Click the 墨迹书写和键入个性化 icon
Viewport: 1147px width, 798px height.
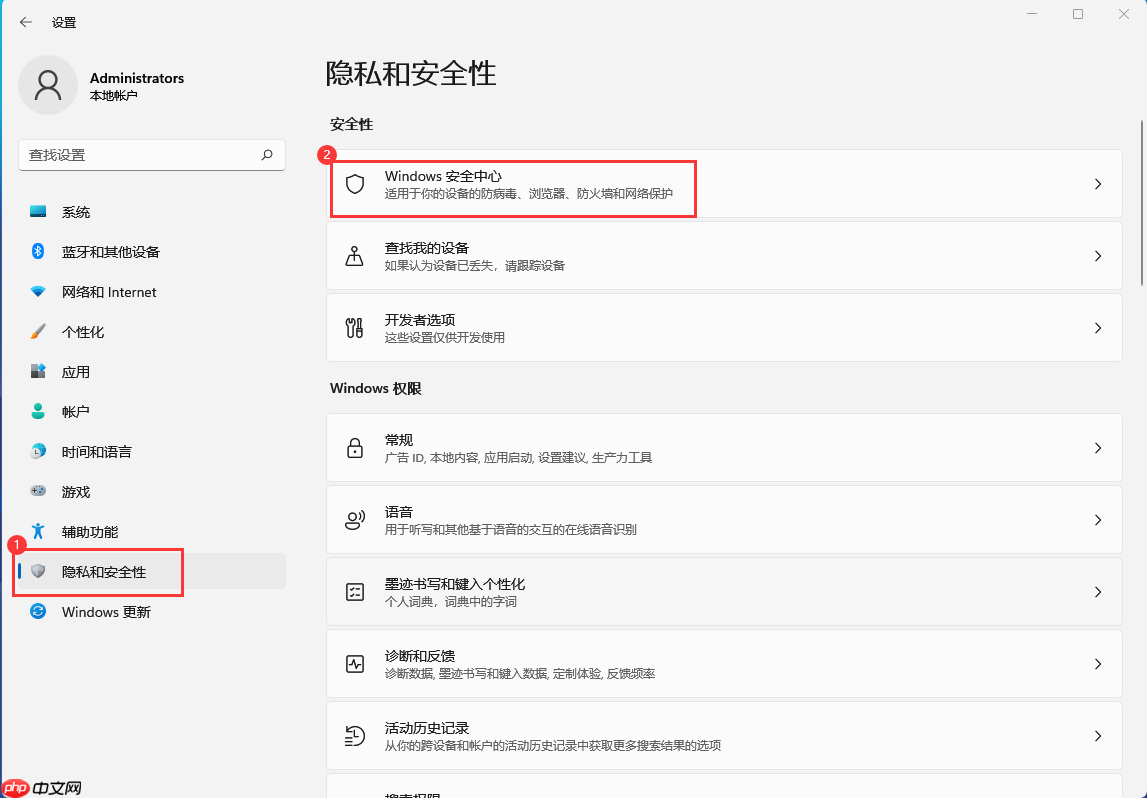tap(355, 591)
